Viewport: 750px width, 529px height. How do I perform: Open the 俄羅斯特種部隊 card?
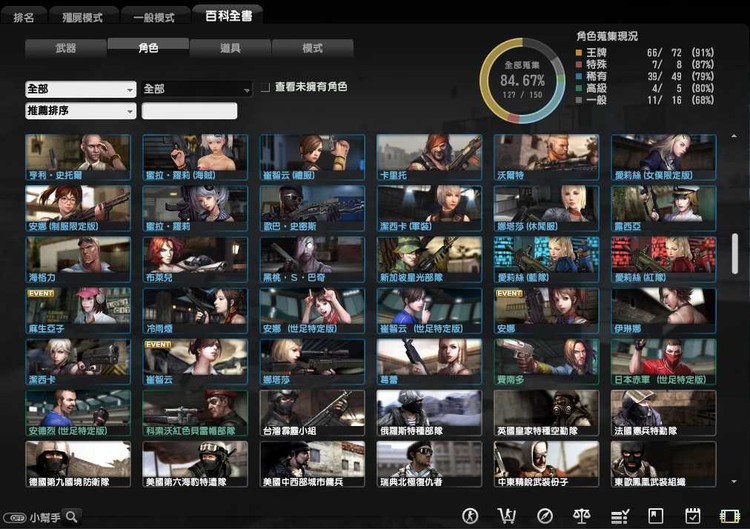point(430,413)
